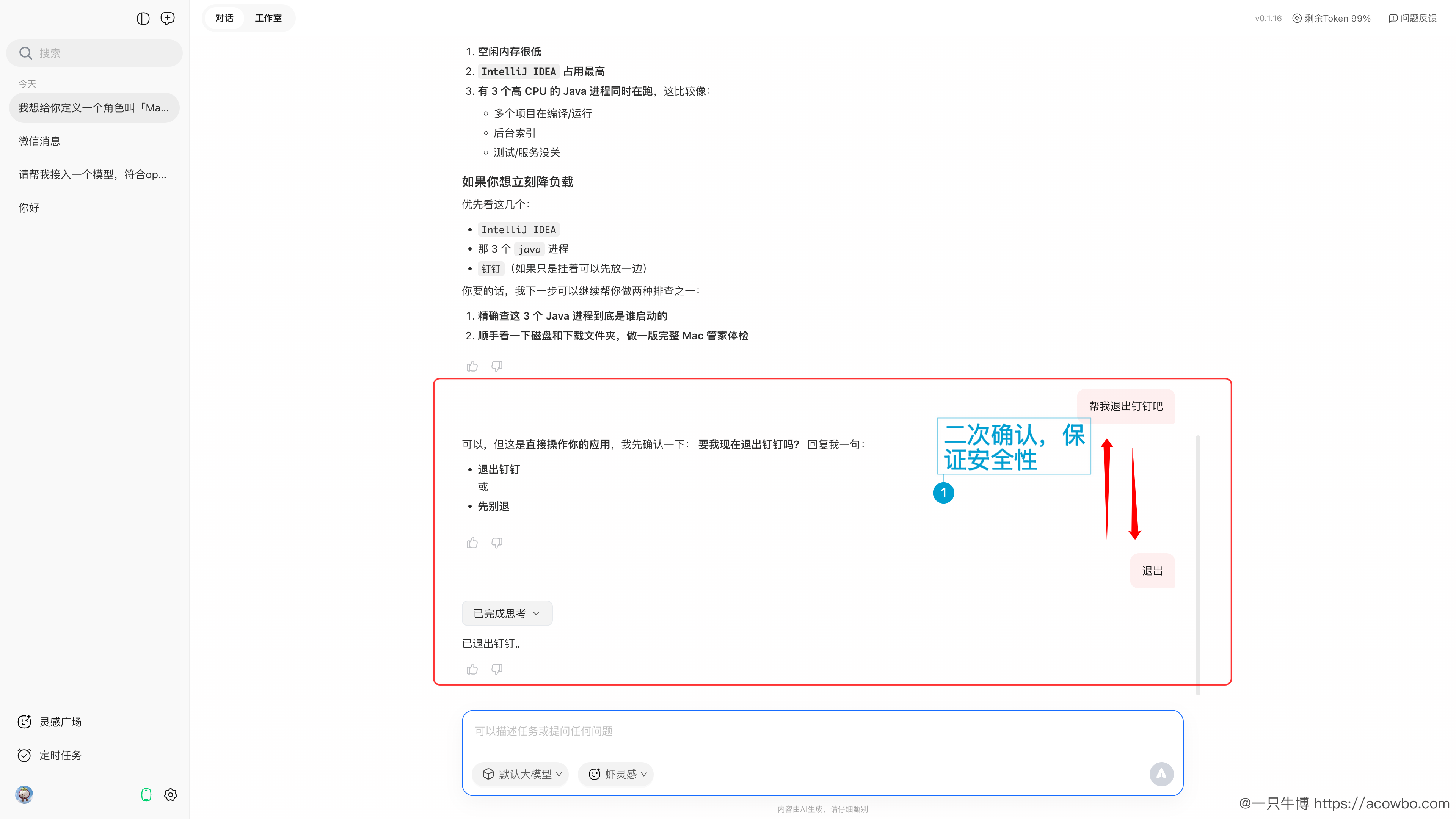Select the 对话 tab
1456x819 pixels.
point(224,17)
